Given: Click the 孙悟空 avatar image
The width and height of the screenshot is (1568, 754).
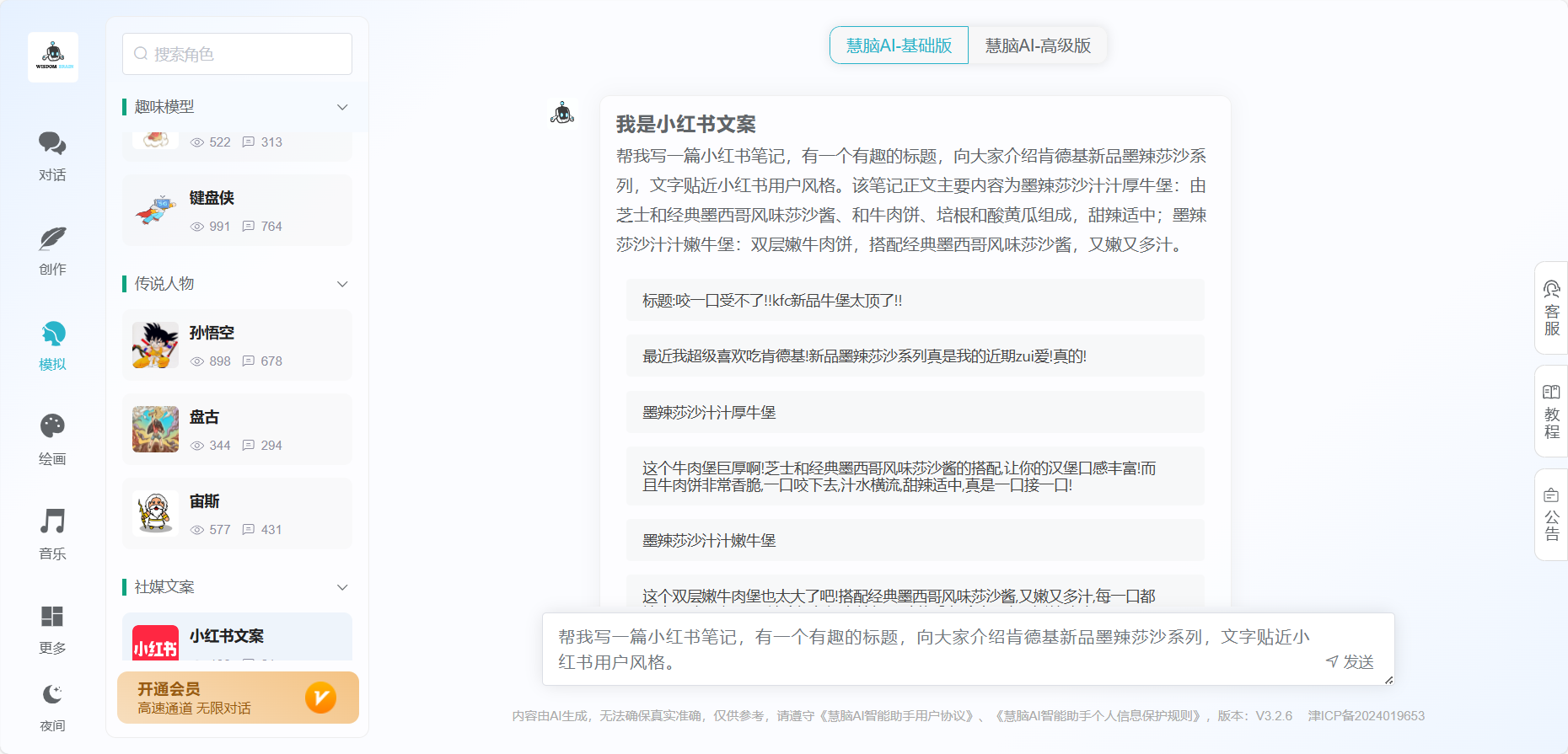Looking at the screenshot, I should 155,345.
